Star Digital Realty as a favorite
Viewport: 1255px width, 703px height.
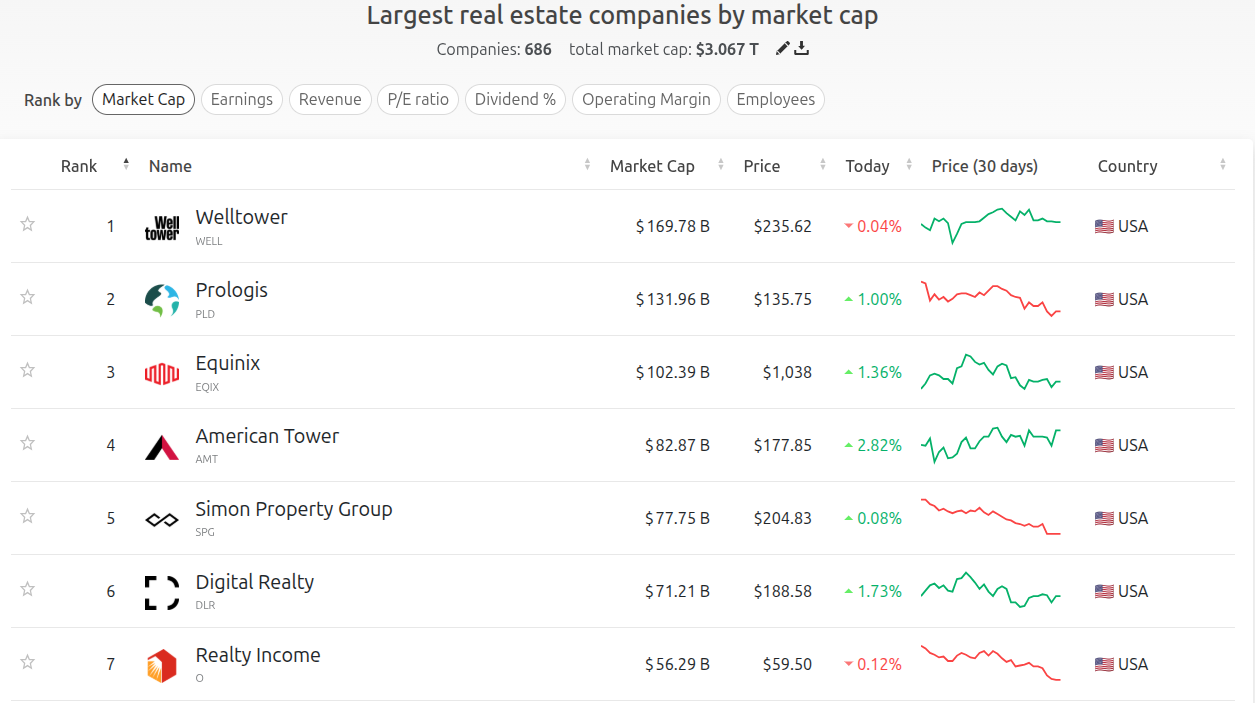coord(28,589)
